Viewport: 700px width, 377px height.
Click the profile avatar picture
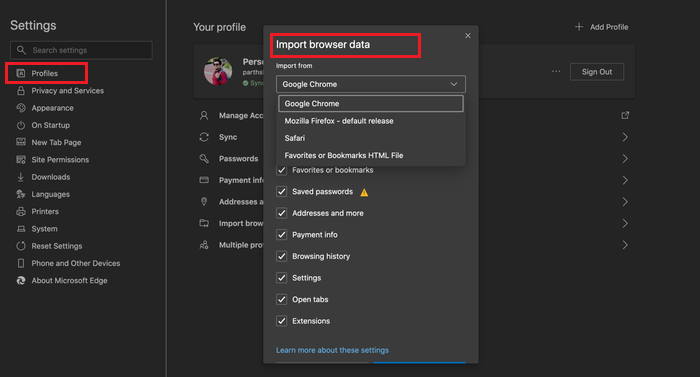218,71
